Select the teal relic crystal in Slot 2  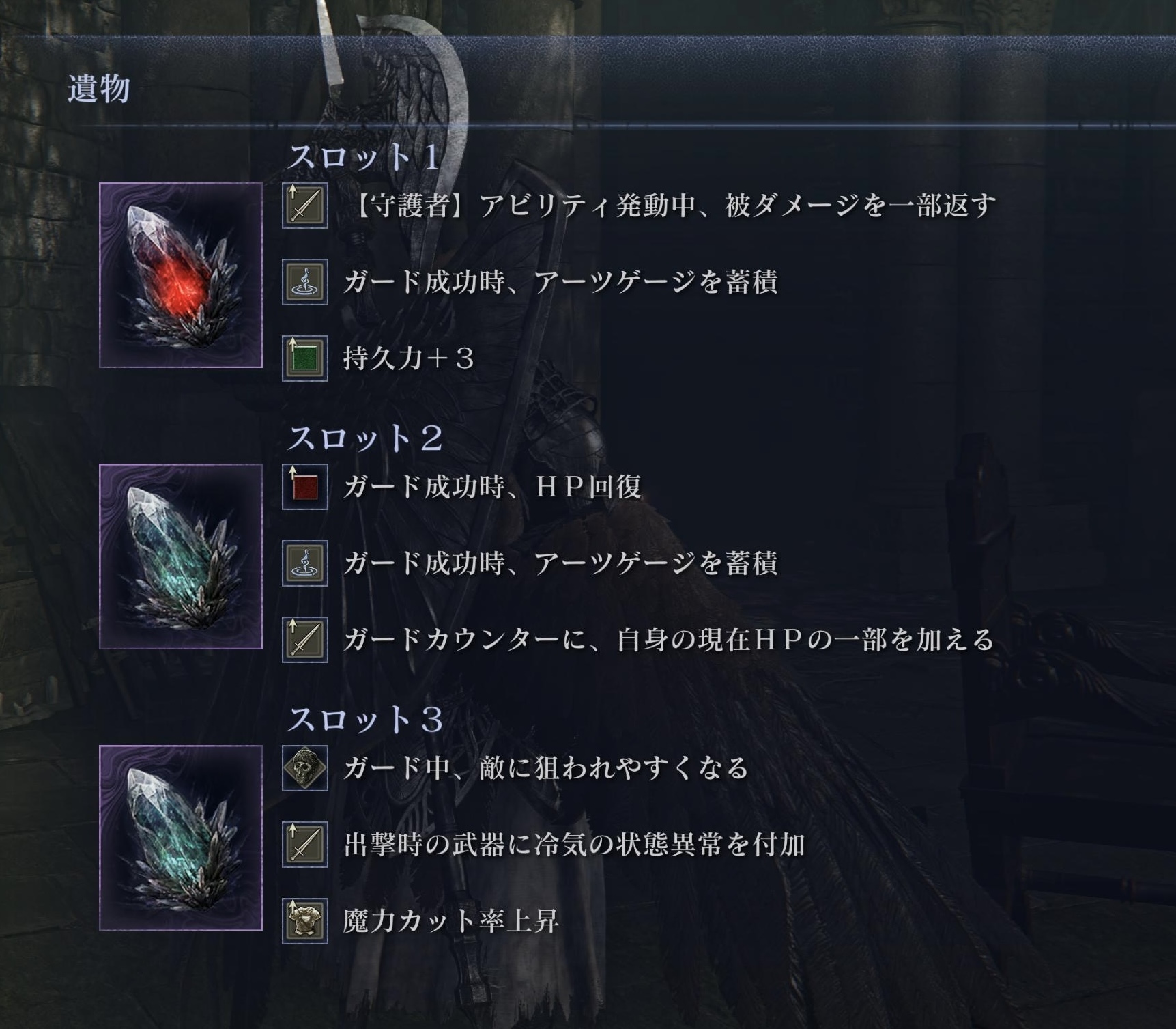pos(181,556)
